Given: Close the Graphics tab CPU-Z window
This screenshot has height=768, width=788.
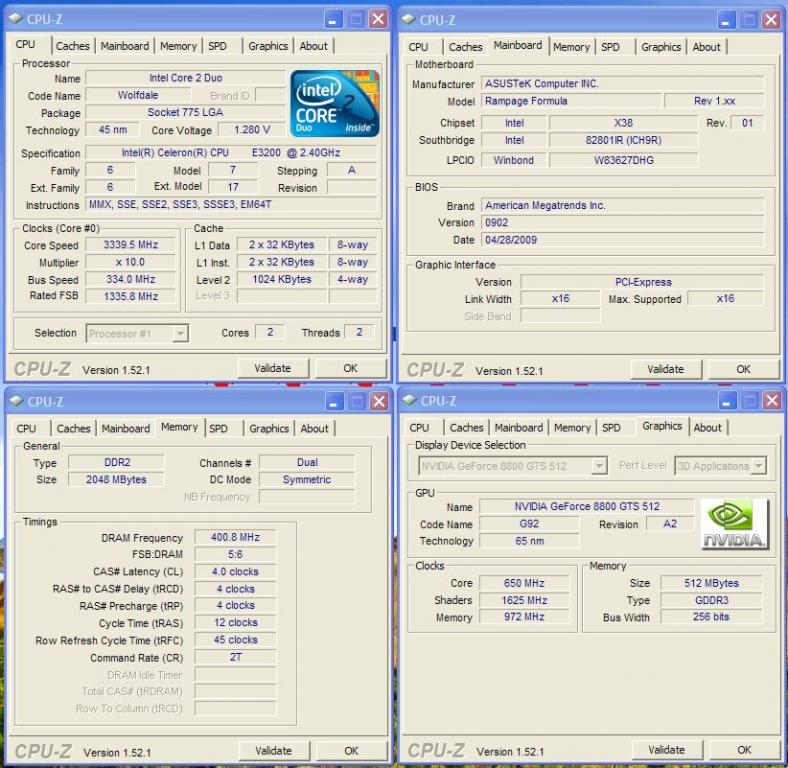Looking at the screenshot, I should click(x=772, y=401).
